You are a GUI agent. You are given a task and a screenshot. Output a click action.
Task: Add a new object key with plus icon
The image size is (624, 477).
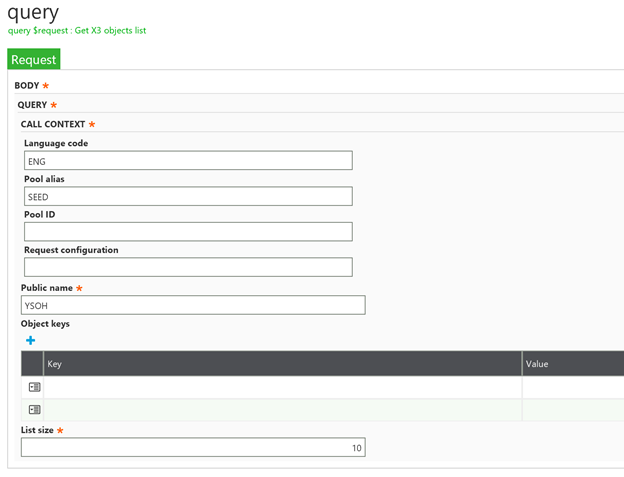[x=31, y=341]
